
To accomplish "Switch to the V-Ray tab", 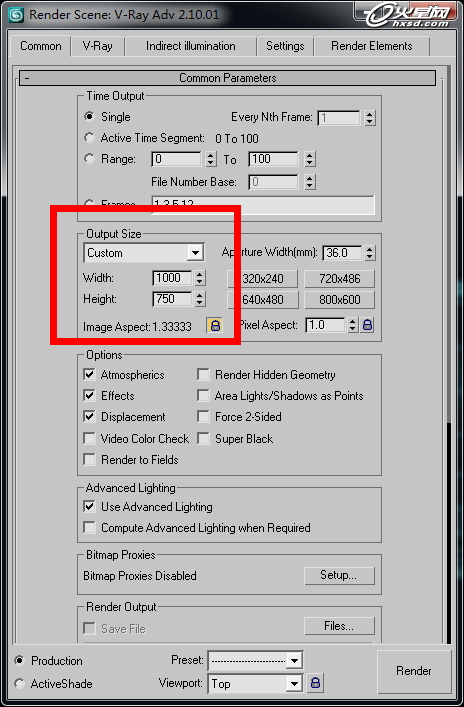I will coord(97,46).
